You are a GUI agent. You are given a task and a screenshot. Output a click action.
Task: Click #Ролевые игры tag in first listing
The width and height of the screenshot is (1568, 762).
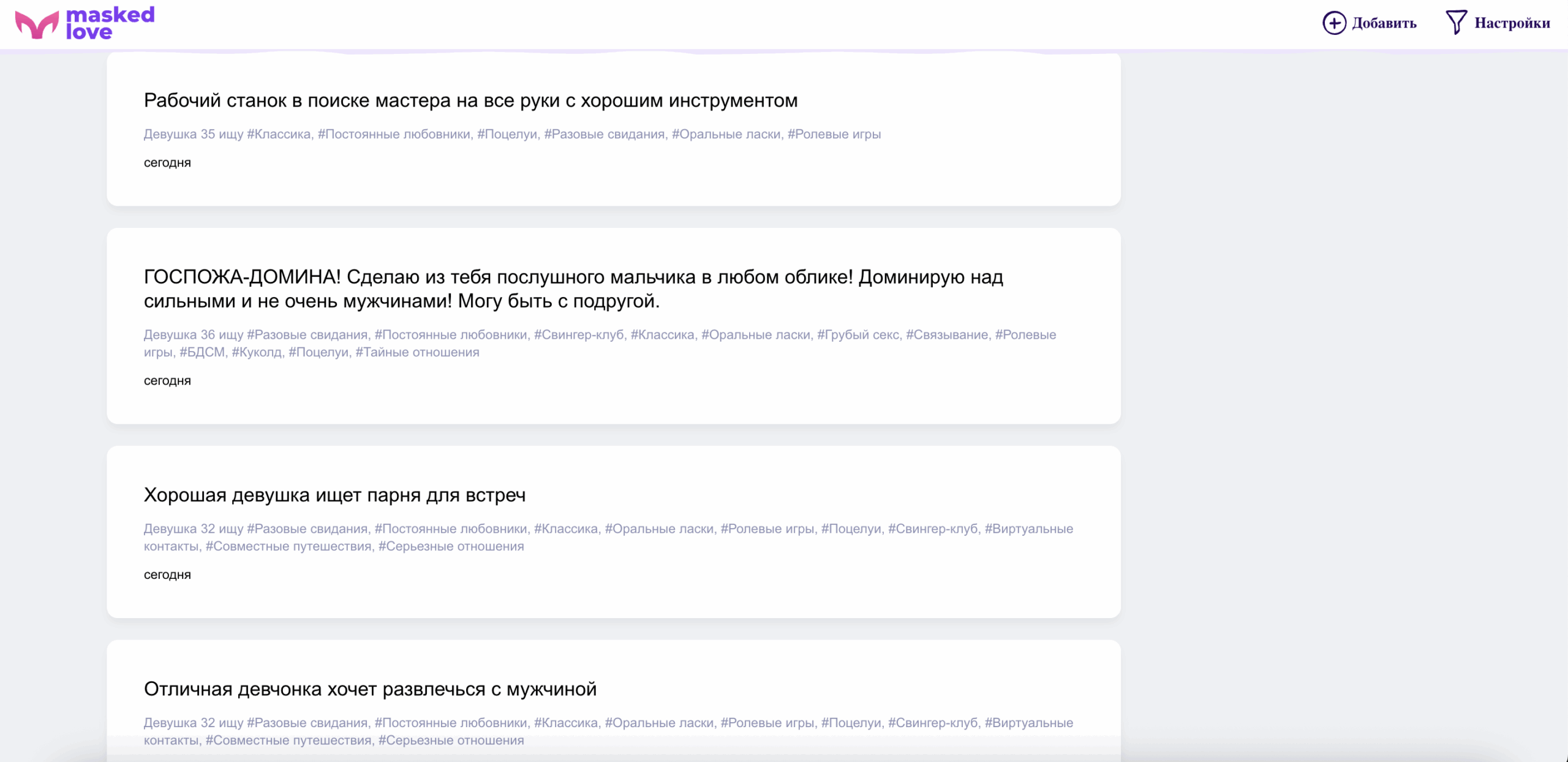click(x=834, y=134)
